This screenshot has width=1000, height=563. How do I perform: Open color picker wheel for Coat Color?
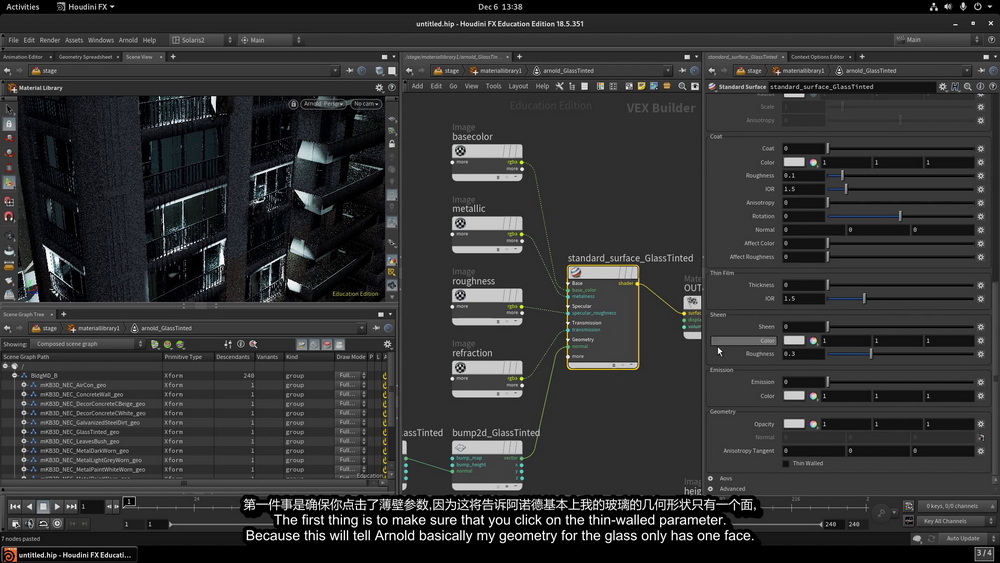tap(813, 163)
